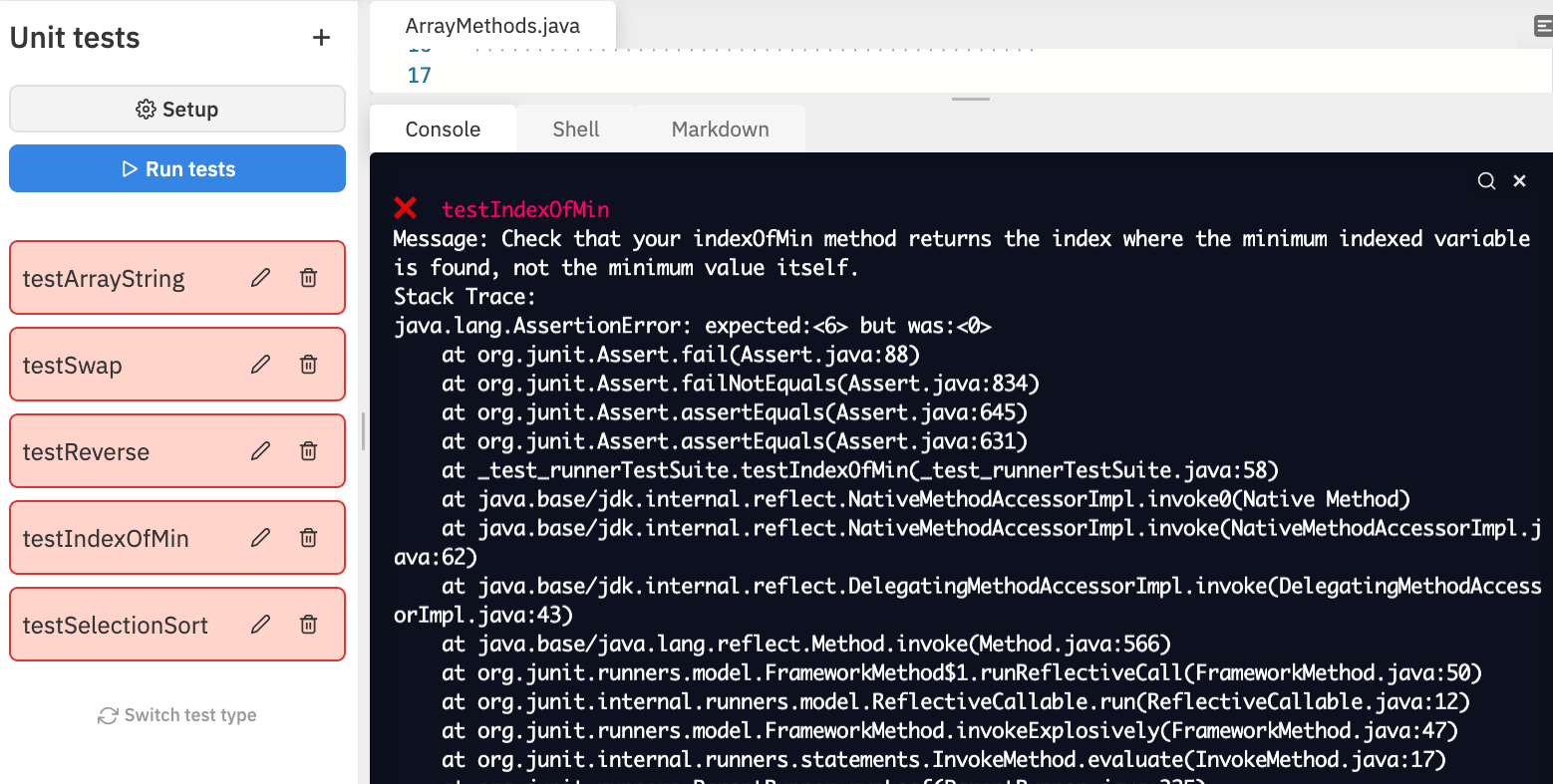Delete the testArrayString test
Screen dimensions: 1553x784
point(309,278)
